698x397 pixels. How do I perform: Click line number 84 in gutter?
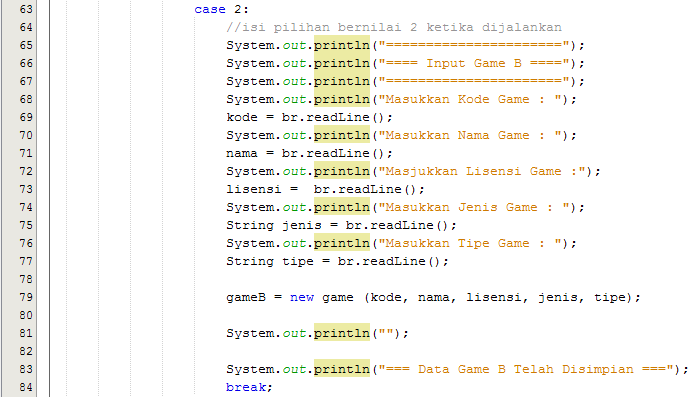coord(26,387)
